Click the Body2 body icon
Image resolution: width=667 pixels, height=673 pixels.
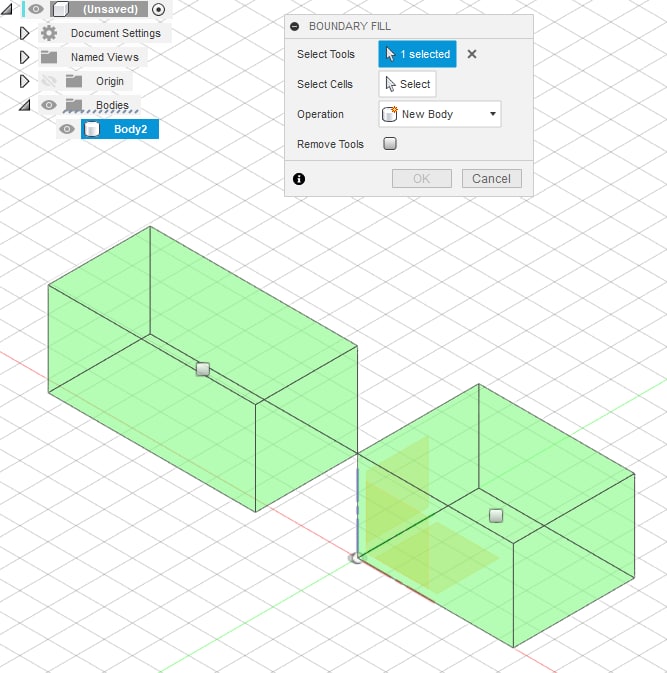point(92,129)
